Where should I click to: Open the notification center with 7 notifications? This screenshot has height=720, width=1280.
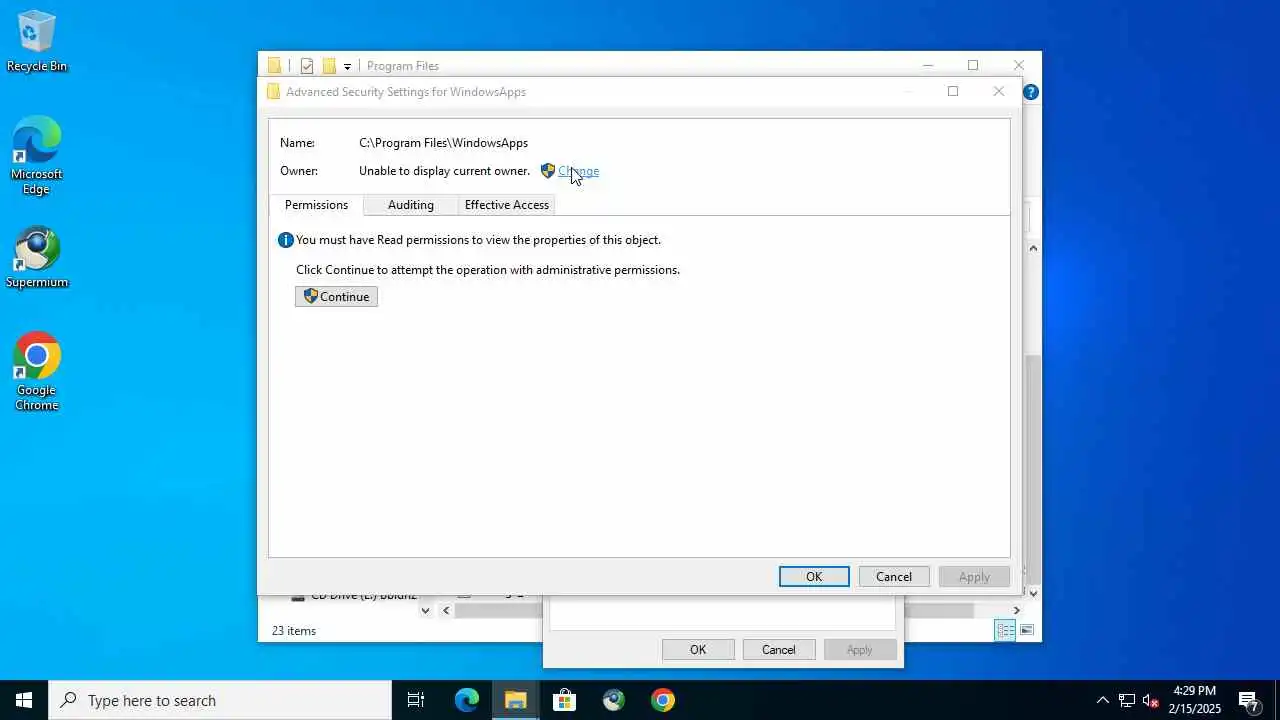coord(1249,700)
